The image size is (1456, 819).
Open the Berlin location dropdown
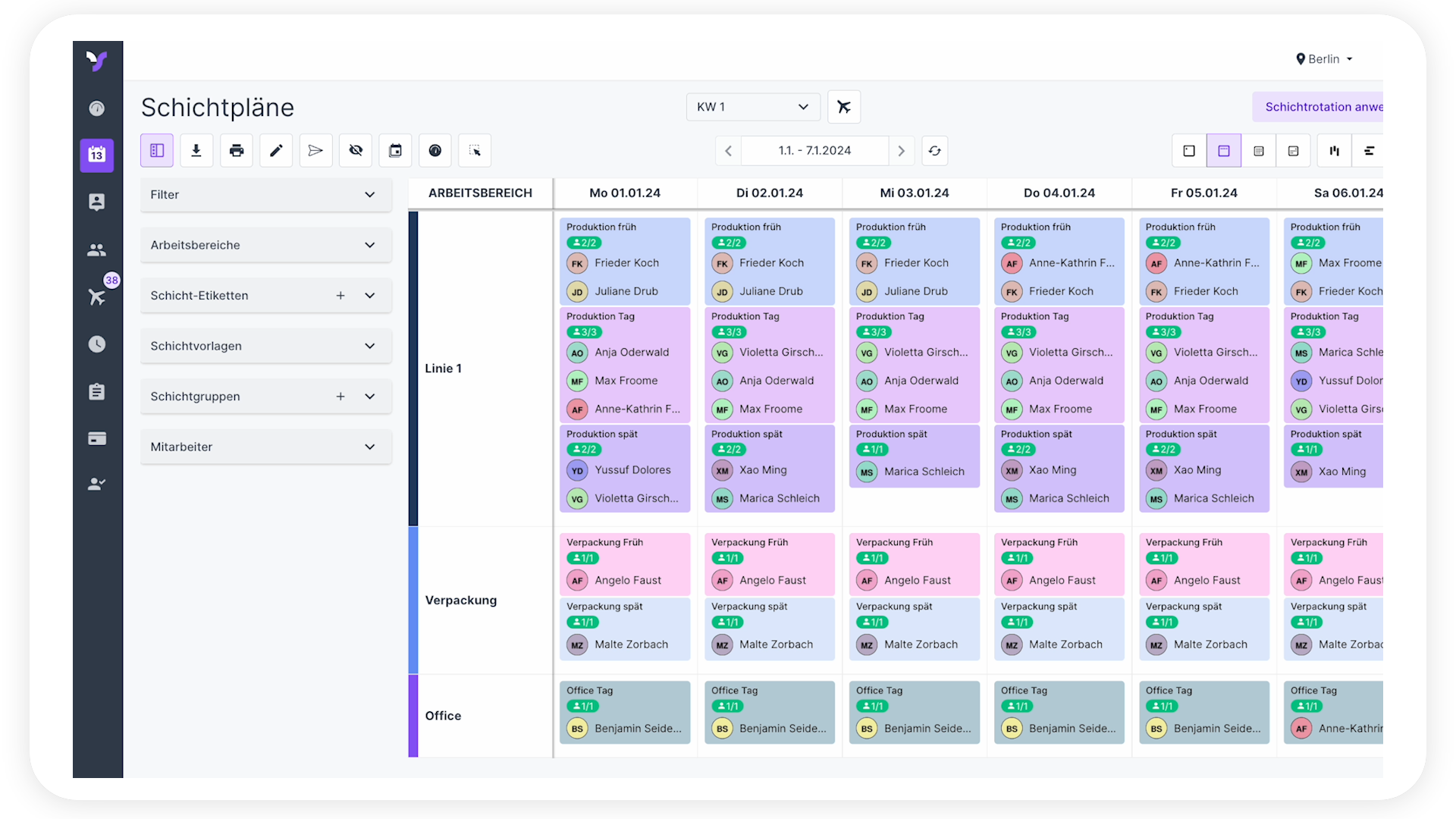tap(1325, 59)
